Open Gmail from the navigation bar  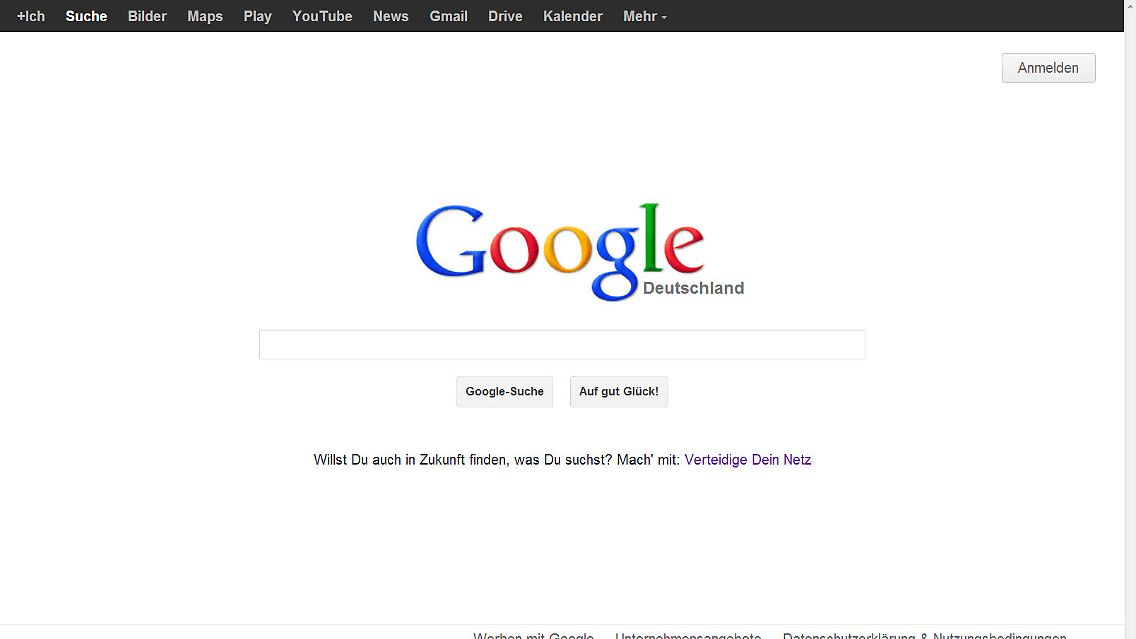(448, 16)
